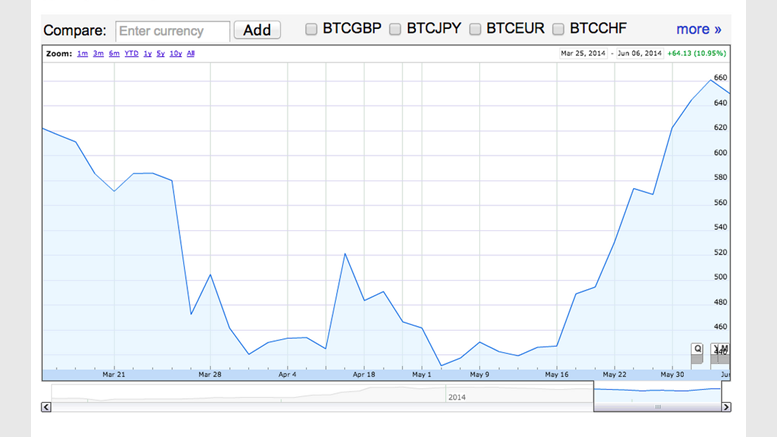Click the May 1 axis label

coord(422,375)
